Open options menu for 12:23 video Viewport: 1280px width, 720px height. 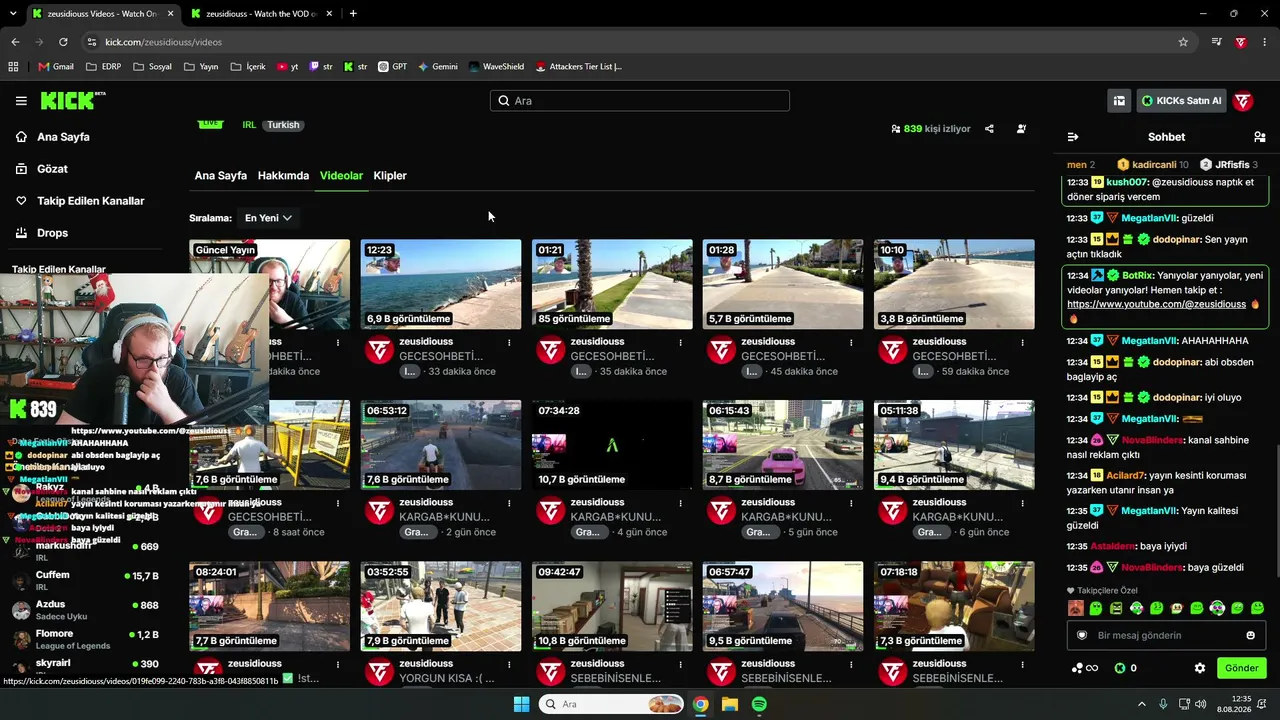click(509, 342)
